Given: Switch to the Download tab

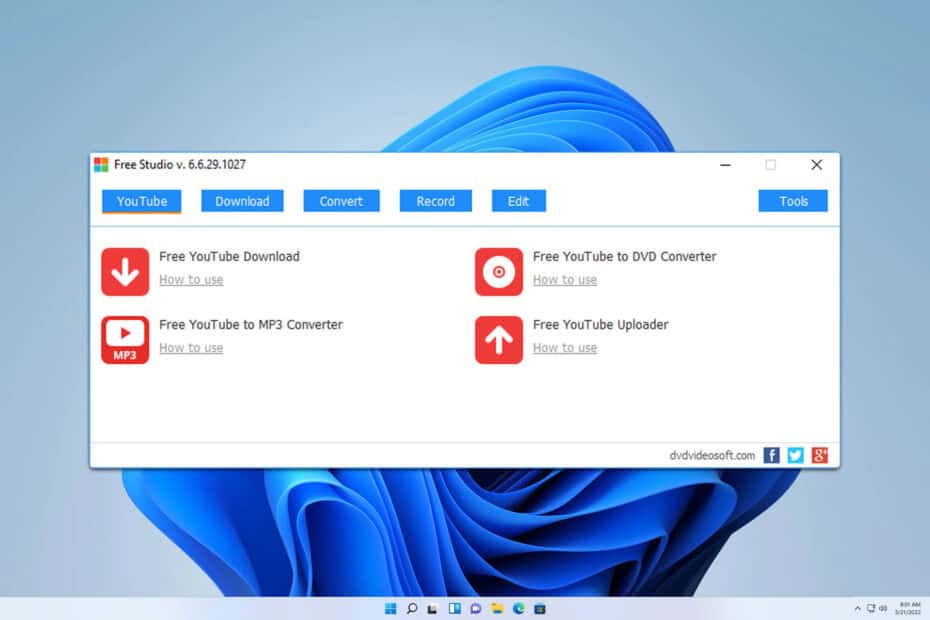Looking at the screenshot, I should [242, 201].
